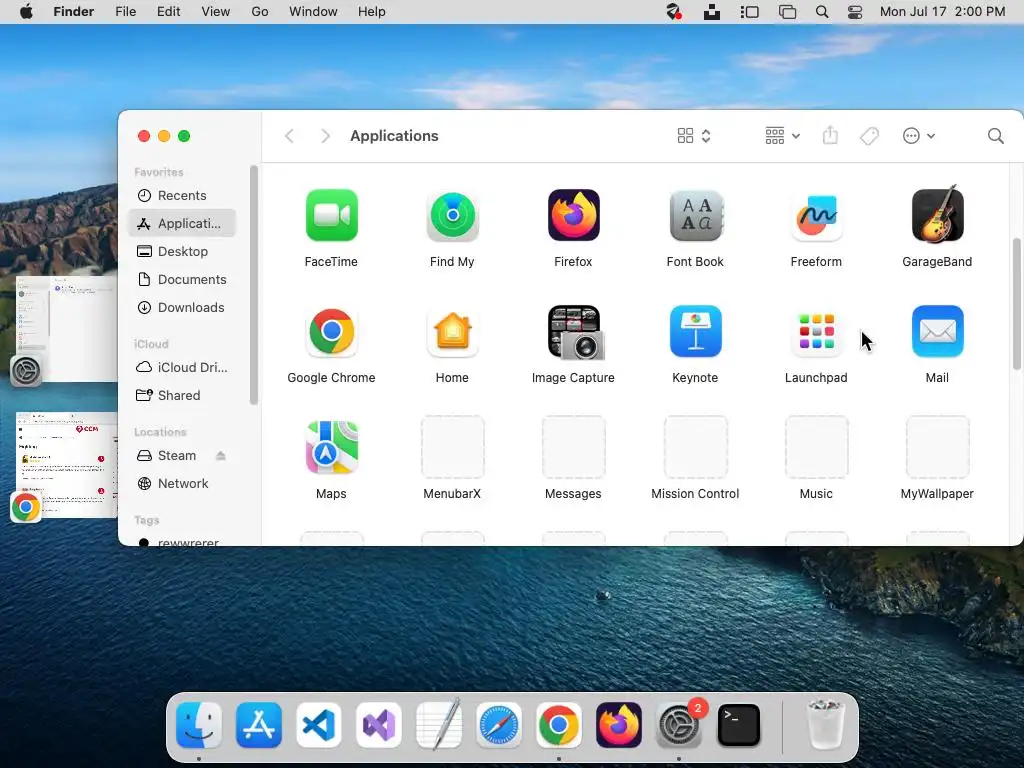Select the Maps app icon
Image resolution: width=1024 pixels, height=768 pixels.
(x=331, y=447)
